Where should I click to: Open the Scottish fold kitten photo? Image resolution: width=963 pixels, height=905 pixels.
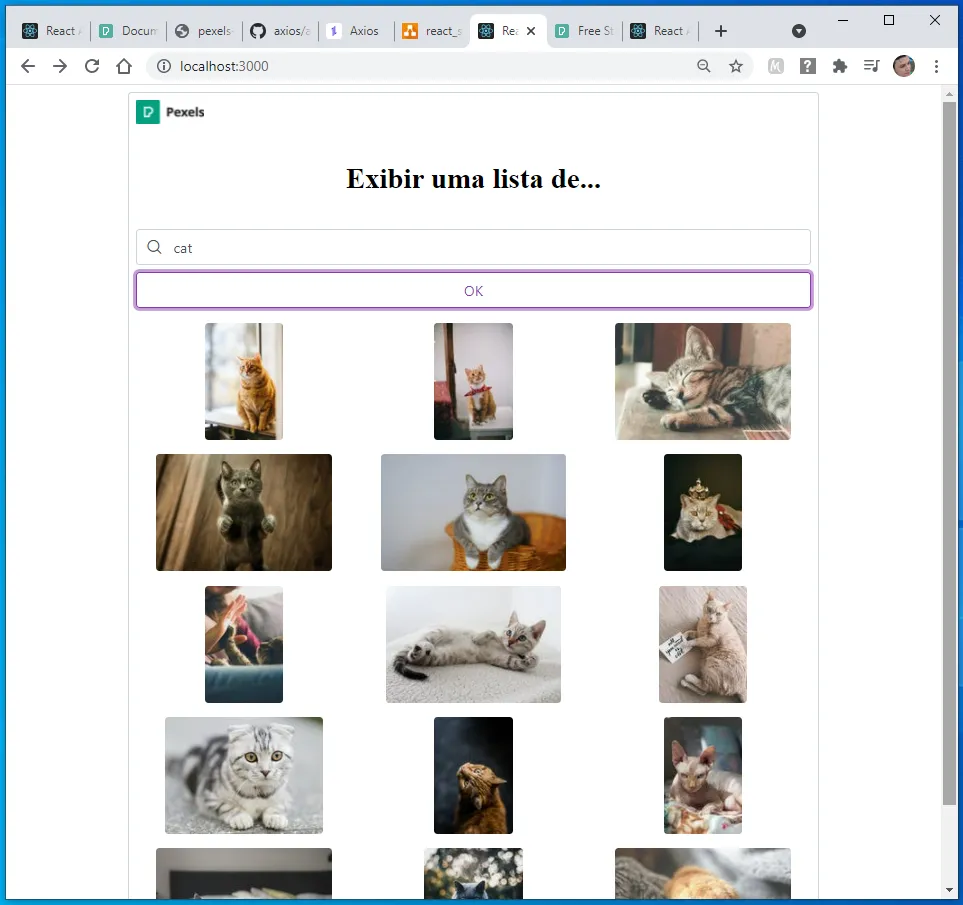244,775
